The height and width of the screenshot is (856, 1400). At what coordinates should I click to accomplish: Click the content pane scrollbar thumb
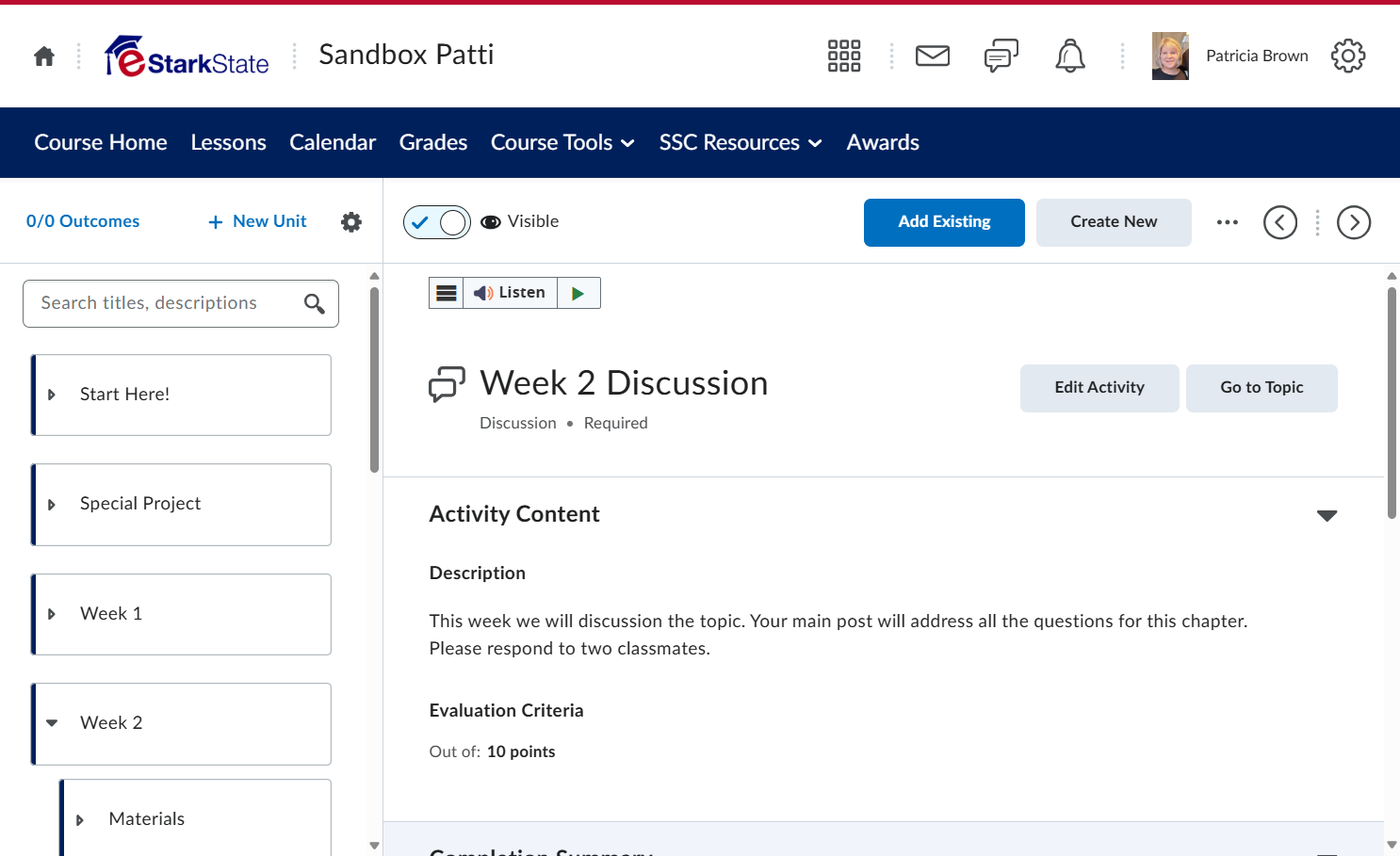pyautogui.click(x=1392, y=403)
